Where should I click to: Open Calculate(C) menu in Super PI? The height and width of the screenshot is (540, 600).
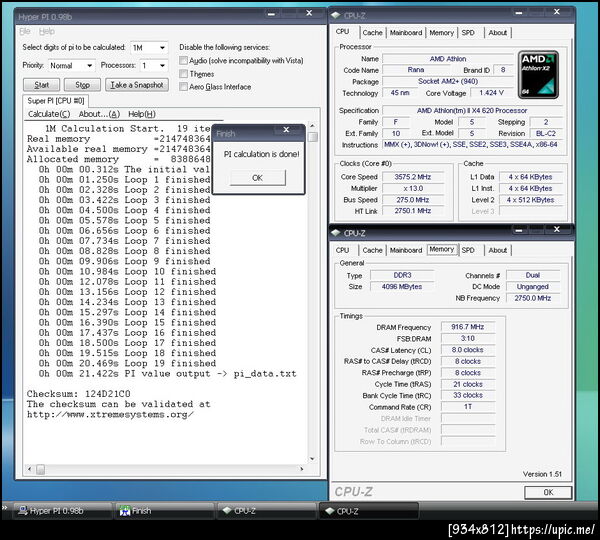49,114
